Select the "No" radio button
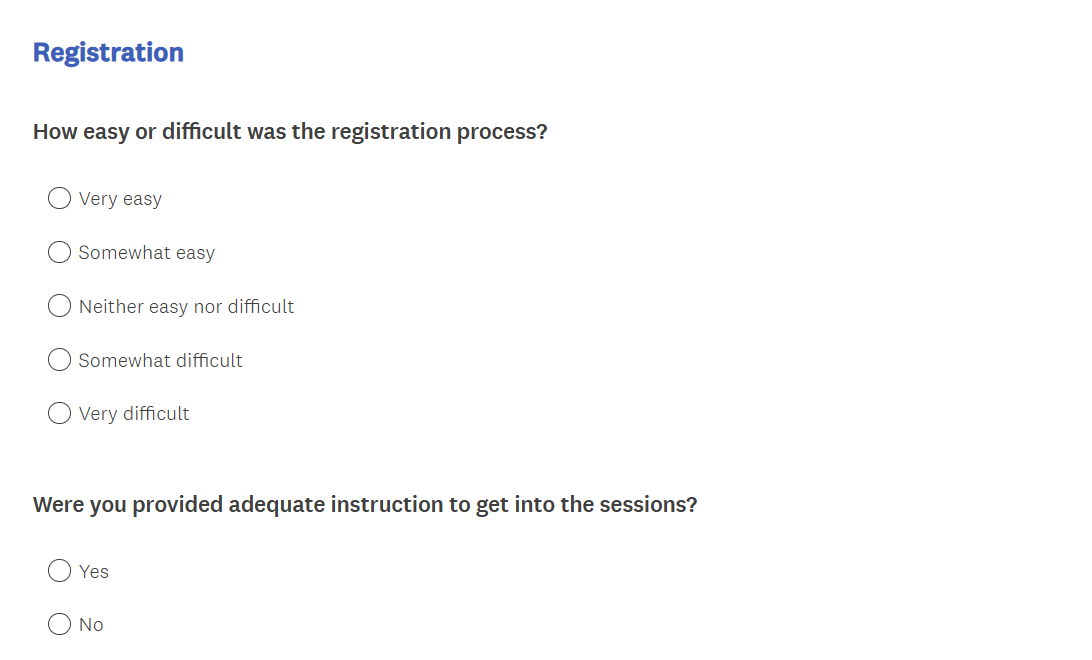The height and width of the screenshot is (660, 1092). click(60, 625)
